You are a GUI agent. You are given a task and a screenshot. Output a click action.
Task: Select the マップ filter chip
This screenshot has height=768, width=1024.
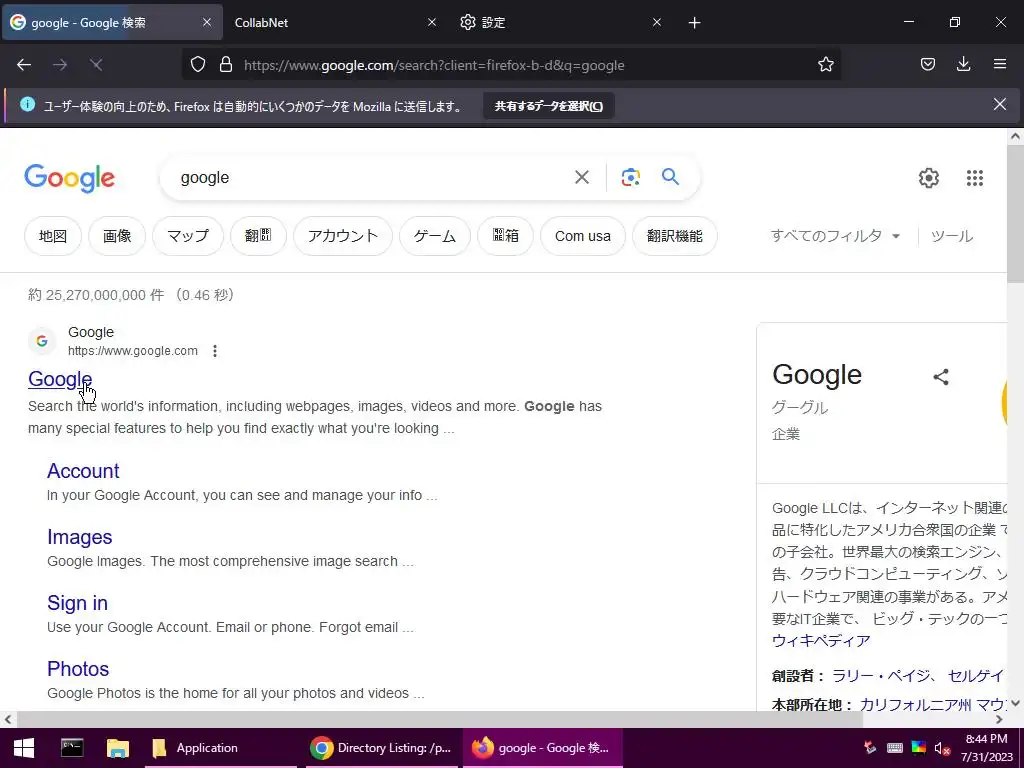[188, 236]
